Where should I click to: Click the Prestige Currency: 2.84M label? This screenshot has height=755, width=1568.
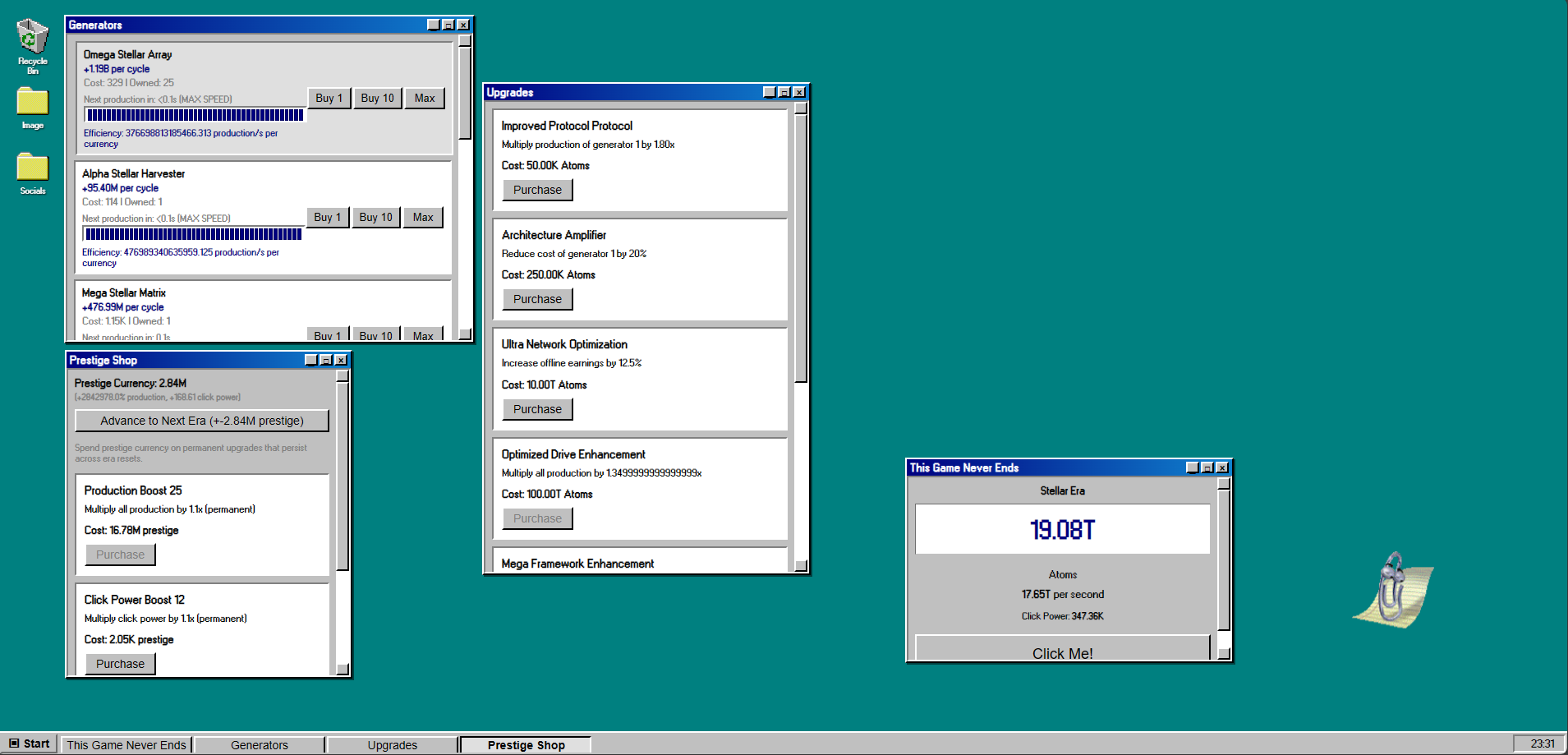pos(131,383)
